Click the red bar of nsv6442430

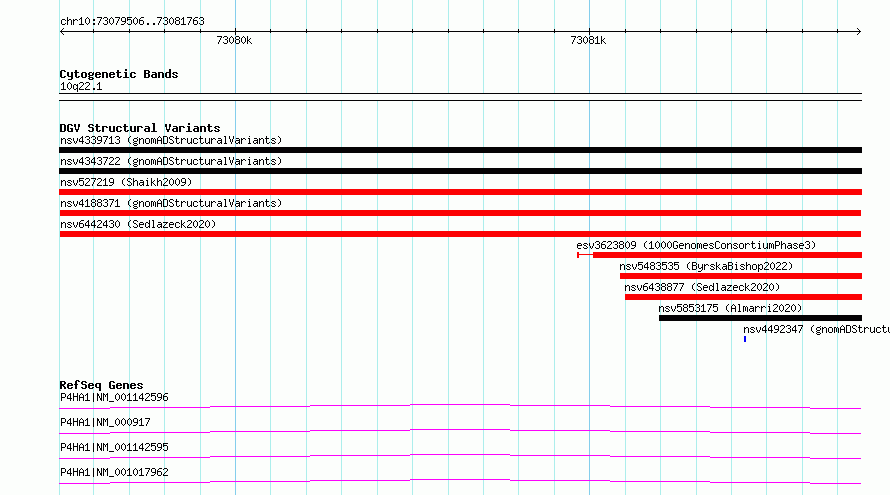point(460,234)
